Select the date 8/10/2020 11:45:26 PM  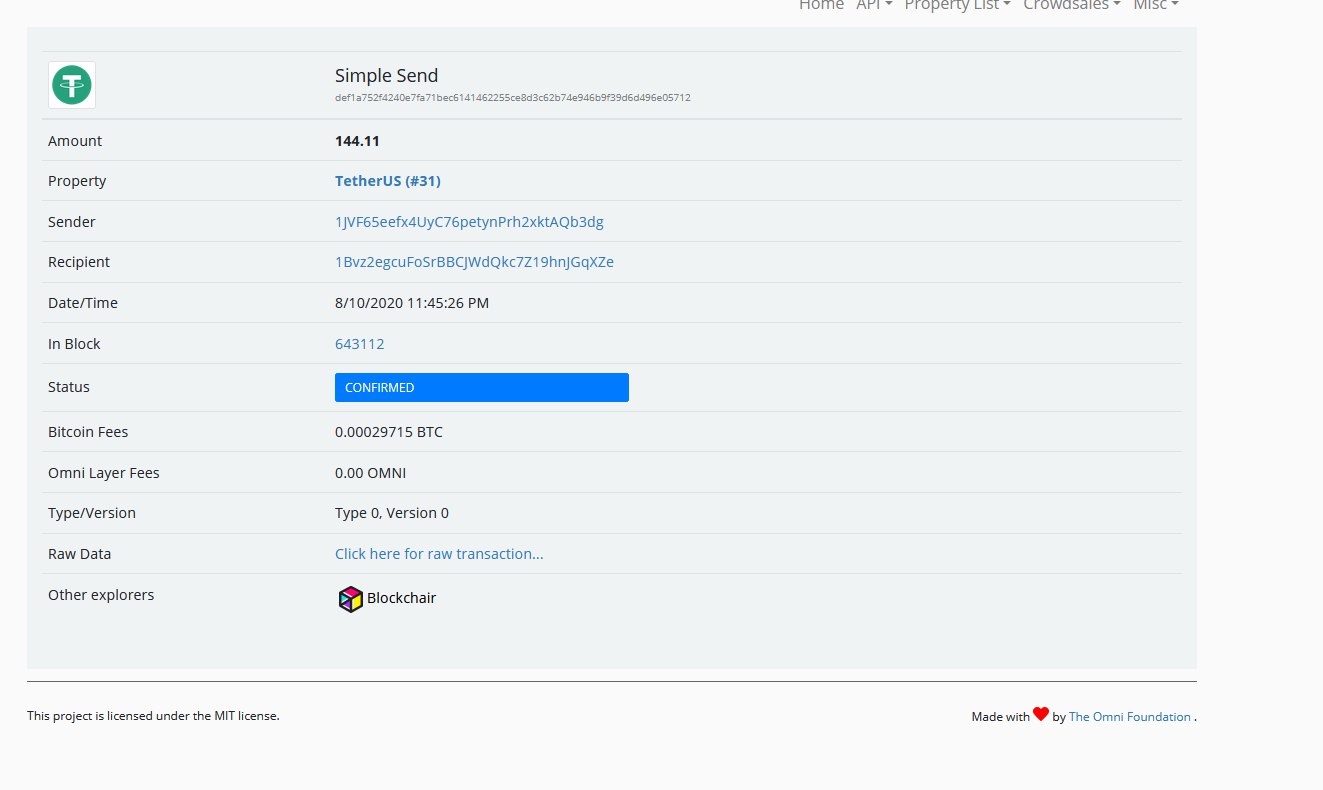click(x=412, y=303)
